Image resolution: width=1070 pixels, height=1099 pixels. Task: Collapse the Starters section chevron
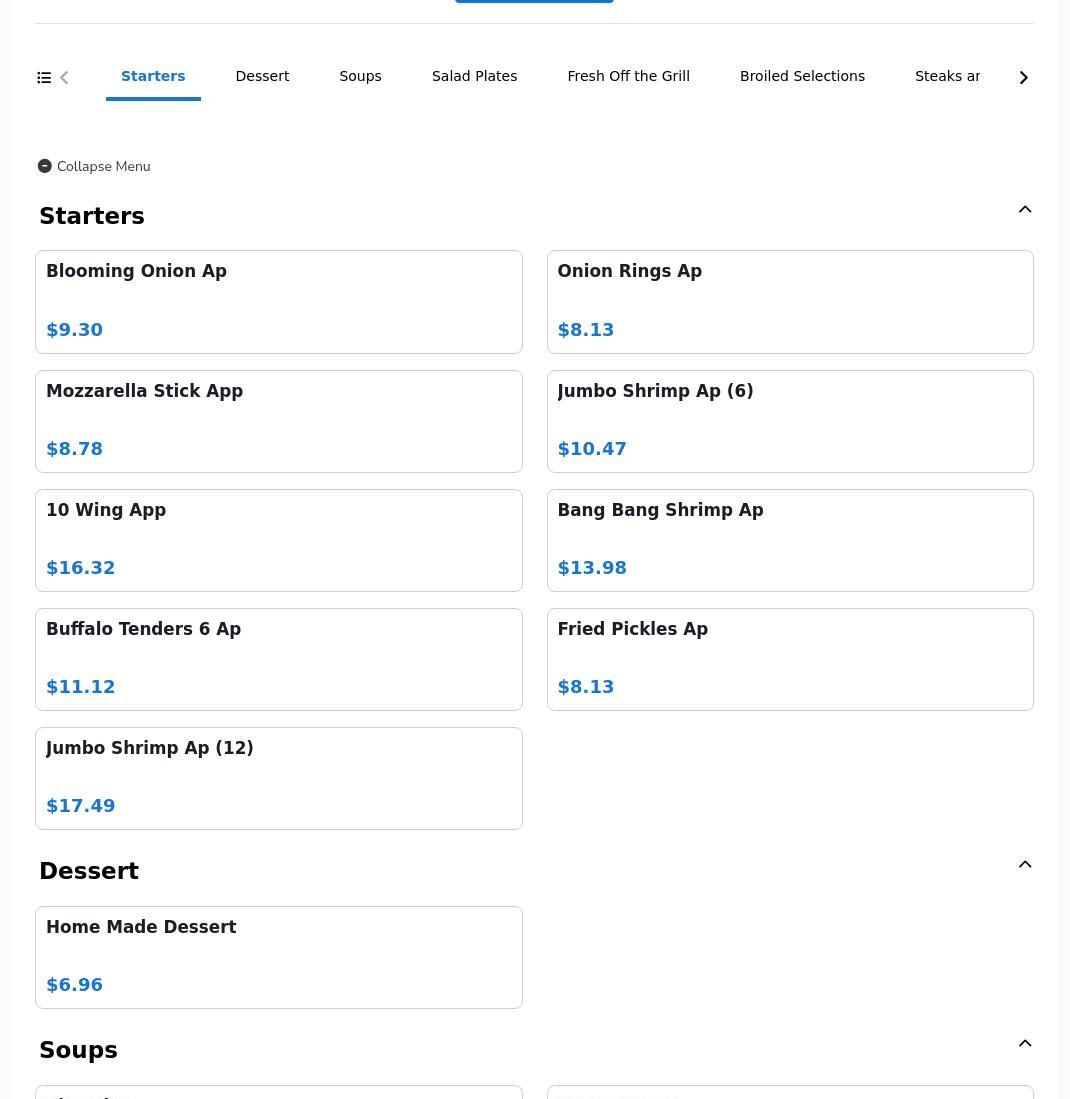pos(1024,210)
